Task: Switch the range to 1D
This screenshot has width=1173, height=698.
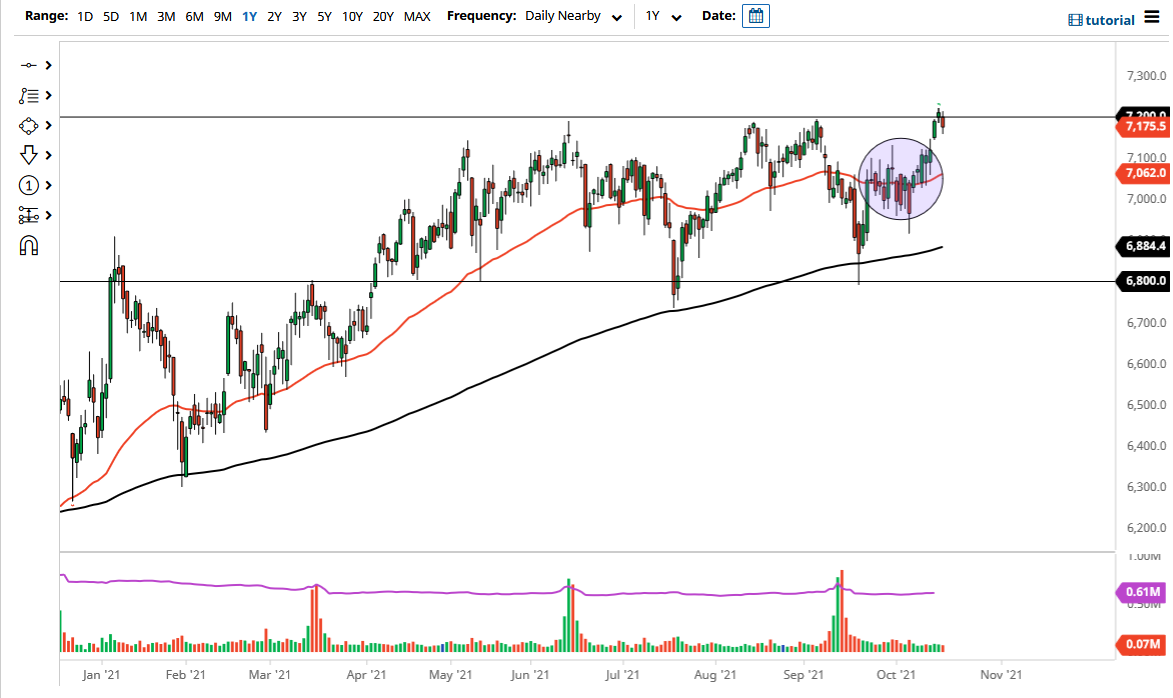Action: (x=85, y=16)
